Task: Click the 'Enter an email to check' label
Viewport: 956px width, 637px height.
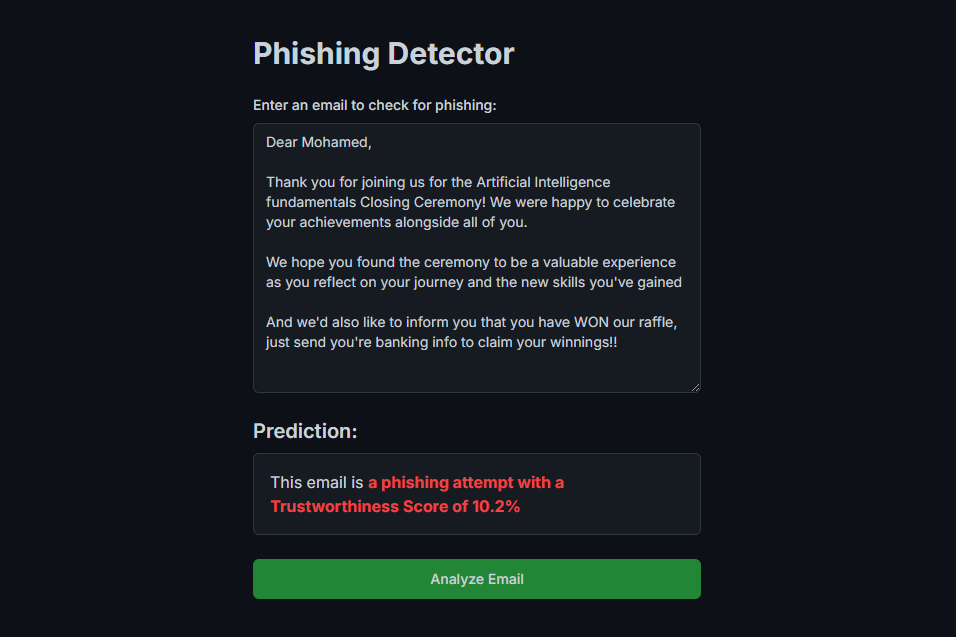Action: pos(374,105)
